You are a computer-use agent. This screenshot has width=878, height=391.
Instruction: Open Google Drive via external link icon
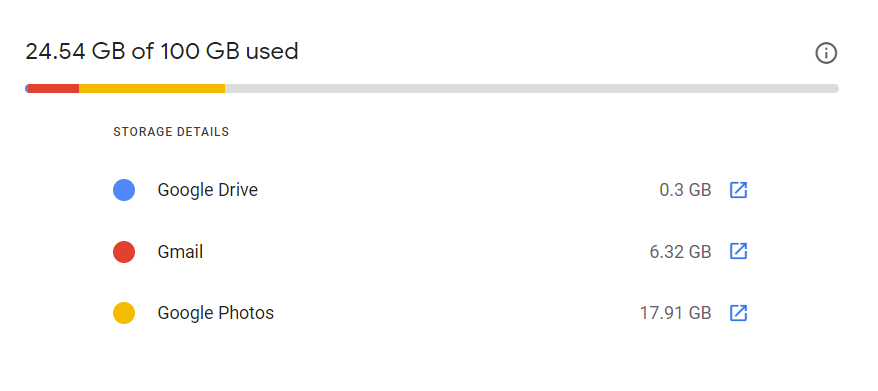coord(739,190)
